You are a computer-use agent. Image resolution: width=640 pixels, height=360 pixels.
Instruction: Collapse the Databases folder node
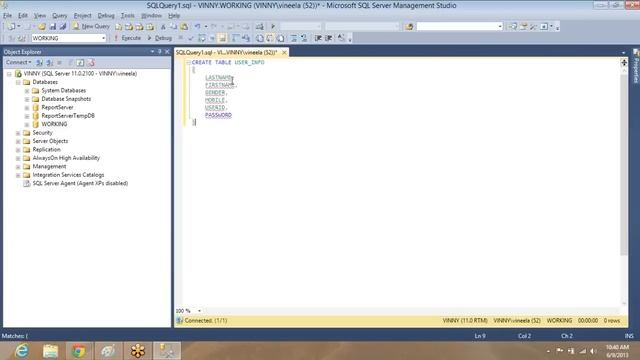pyautogui.click(x=18, y=82)
